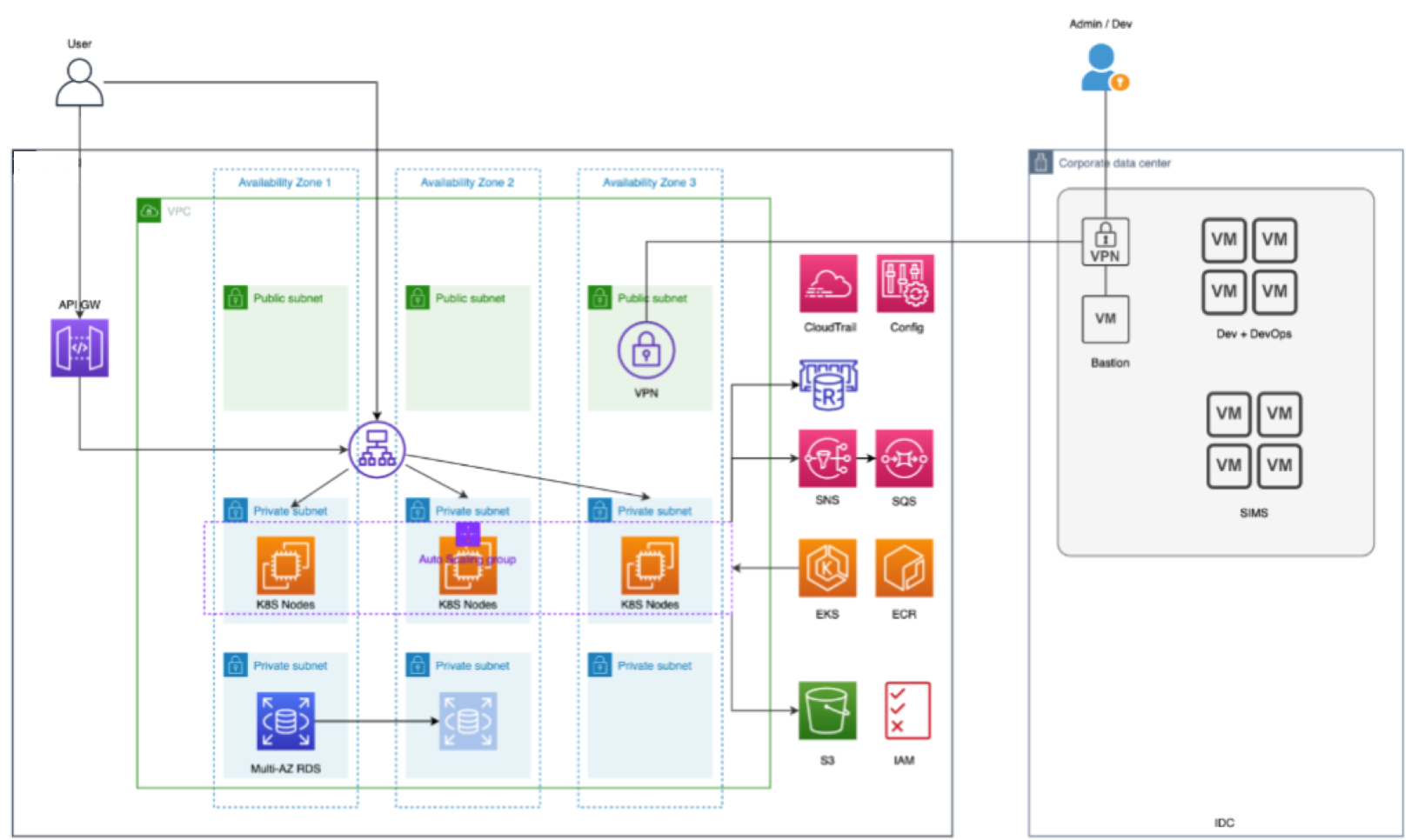Select the top-left VM in the SIMS group

pos(1228,414)
